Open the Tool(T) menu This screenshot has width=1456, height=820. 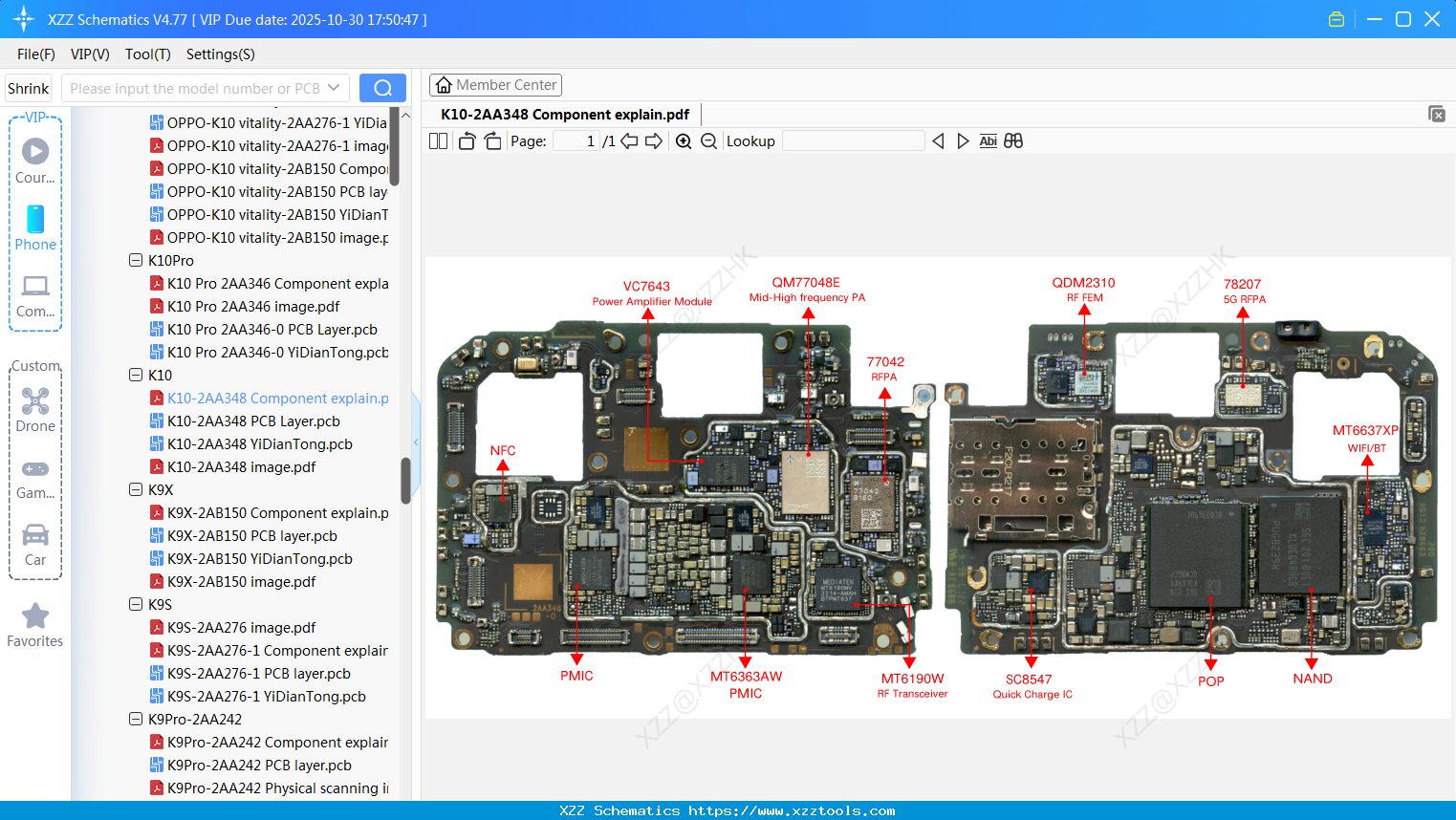point(147,54)
